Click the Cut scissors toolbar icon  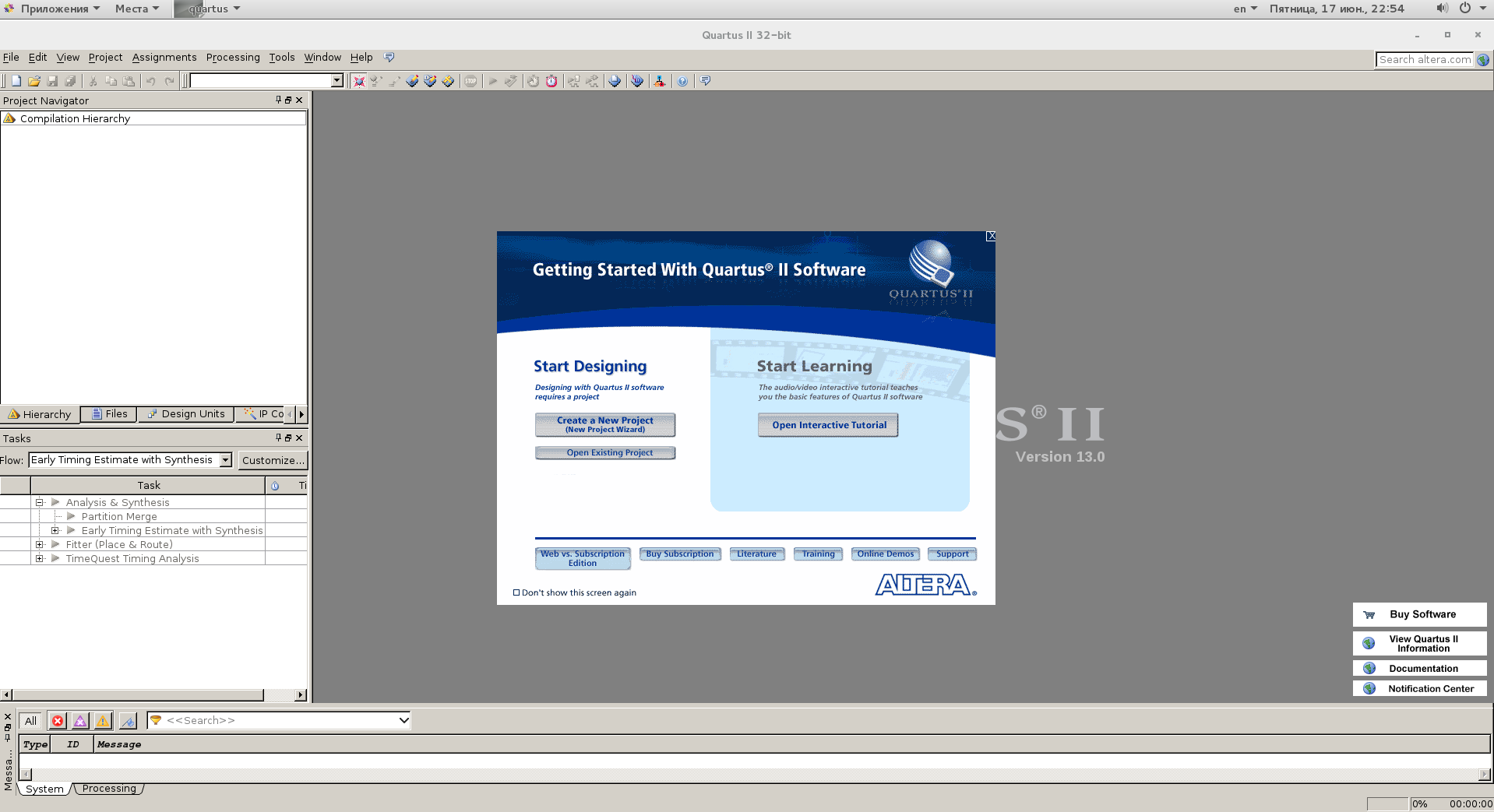pyautogui.click(x=93, y=81)
